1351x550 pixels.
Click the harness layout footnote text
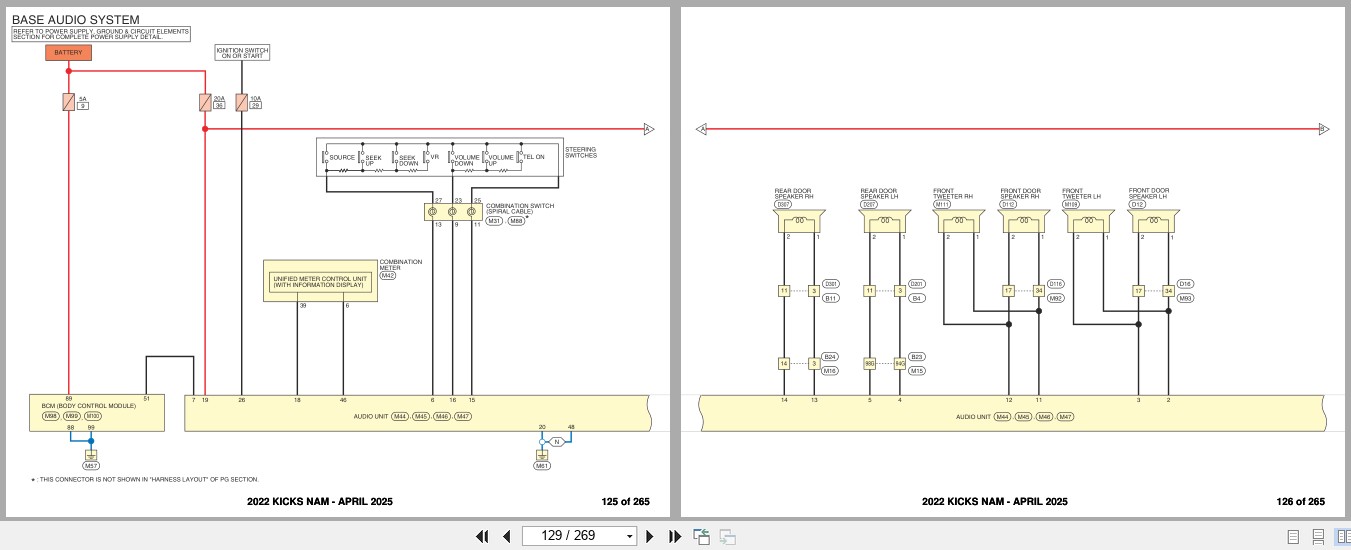tap(145, 480)
